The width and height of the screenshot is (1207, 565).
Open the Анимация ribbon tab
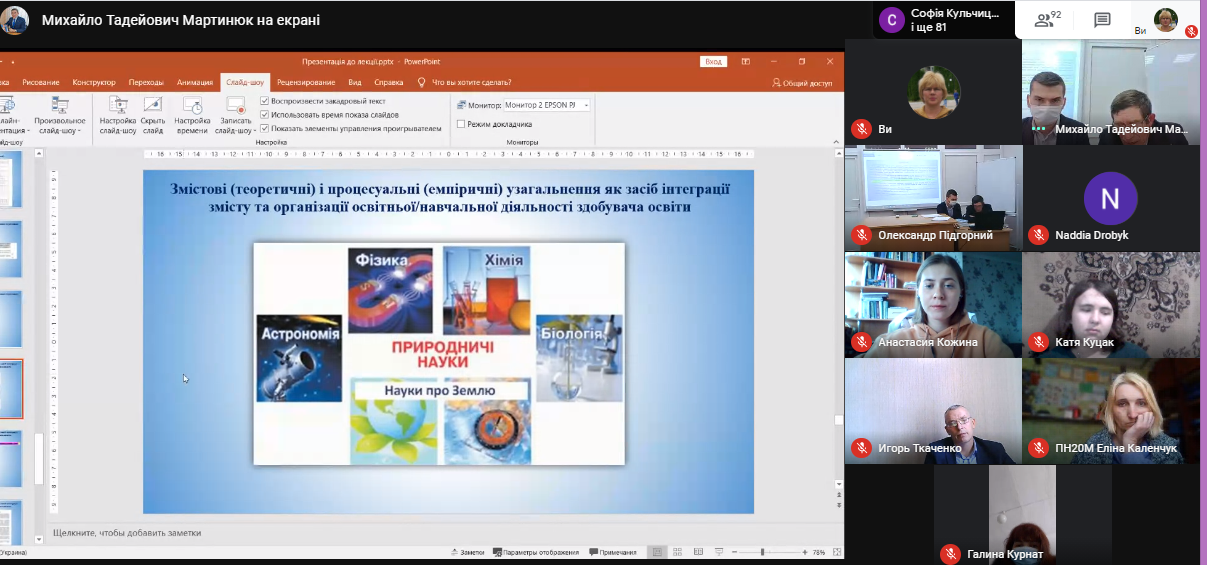point(195,82)
